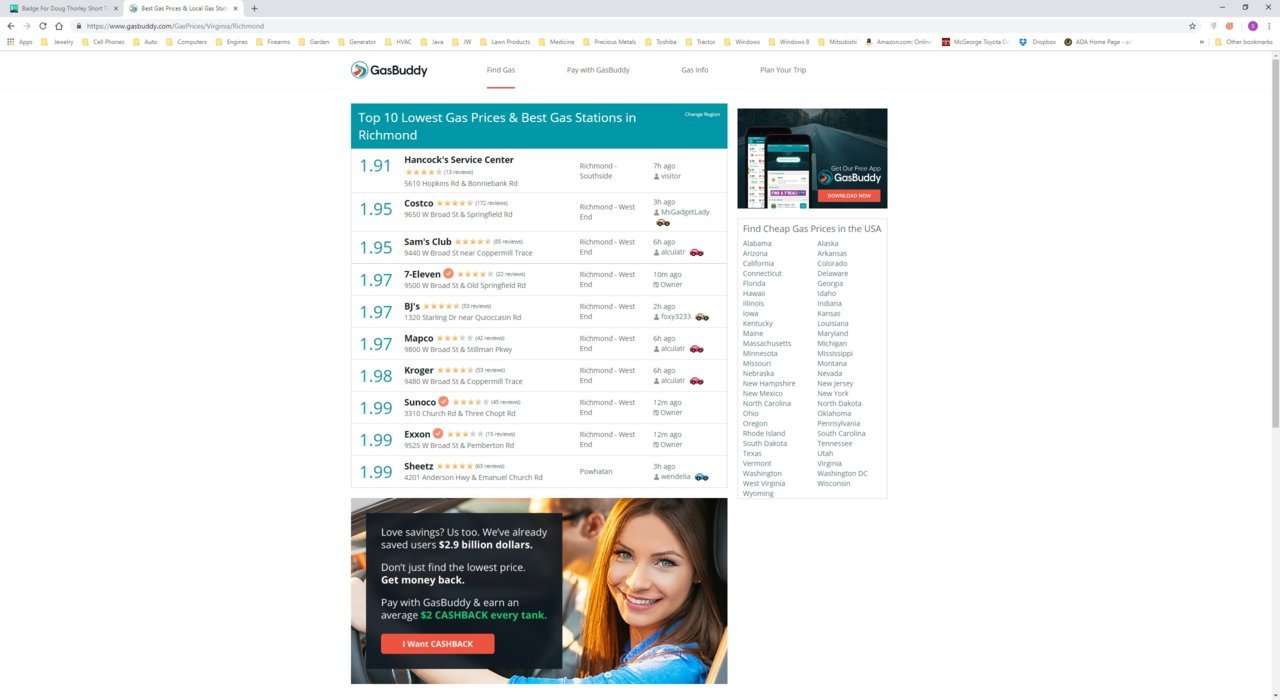Screen dimensions: 1280x700
Task: Click the blue car icon beside wendelia
Action: pyautogui.click(x=702, y=477)
